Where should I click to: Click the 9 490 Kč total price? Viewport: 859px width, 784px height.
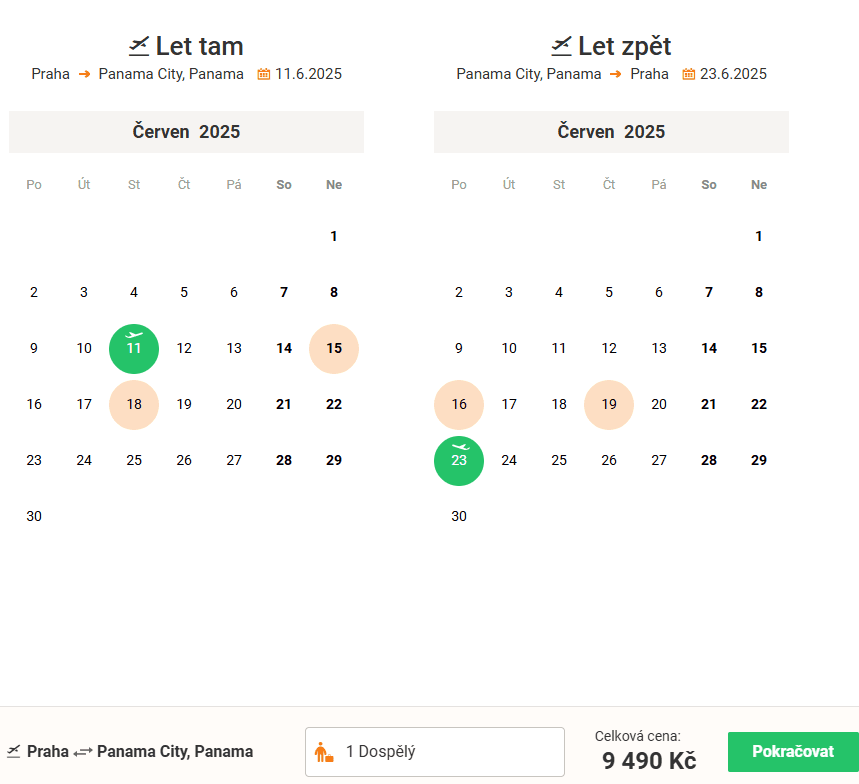649,760
